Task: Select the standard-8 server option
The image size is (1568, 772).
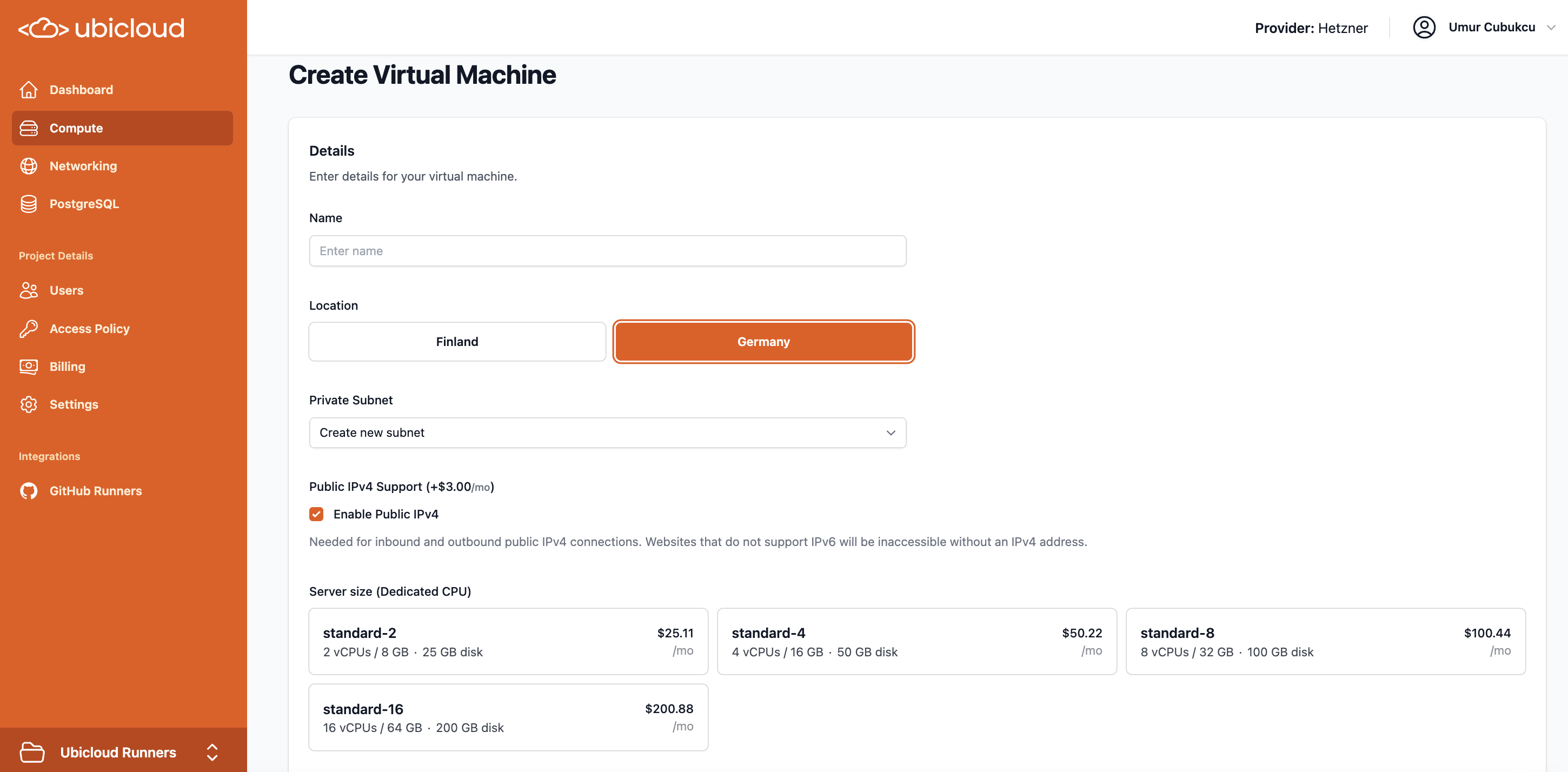Action: [1325, 641]
